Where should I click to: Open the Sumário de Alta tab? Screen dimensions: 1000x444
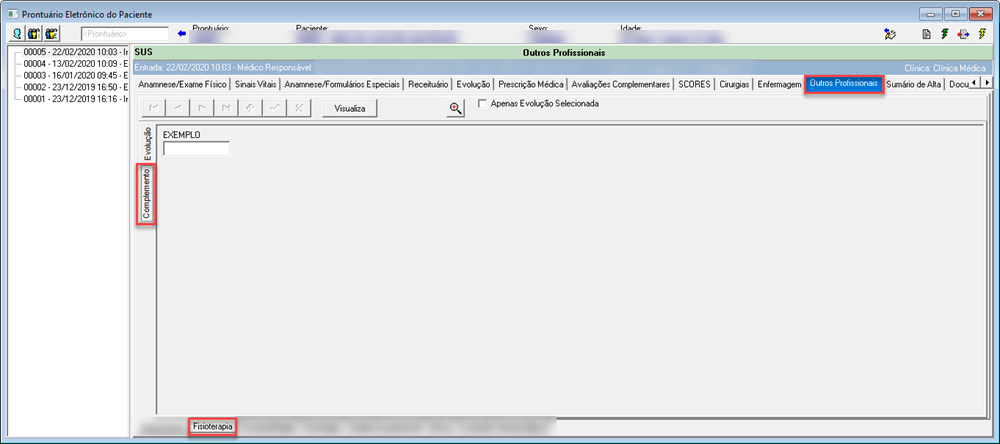pyautogui.click(x=913, y=84)
